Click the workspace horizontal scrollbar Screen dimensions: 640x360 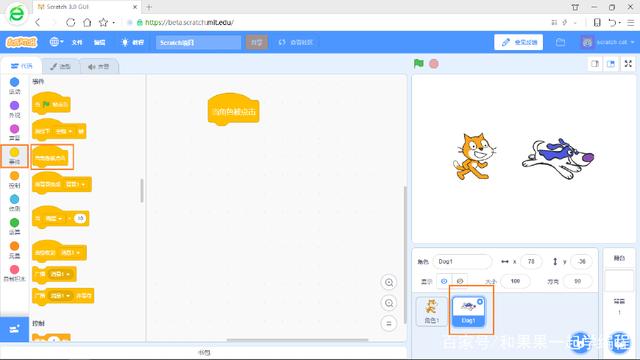pos(298,339)
